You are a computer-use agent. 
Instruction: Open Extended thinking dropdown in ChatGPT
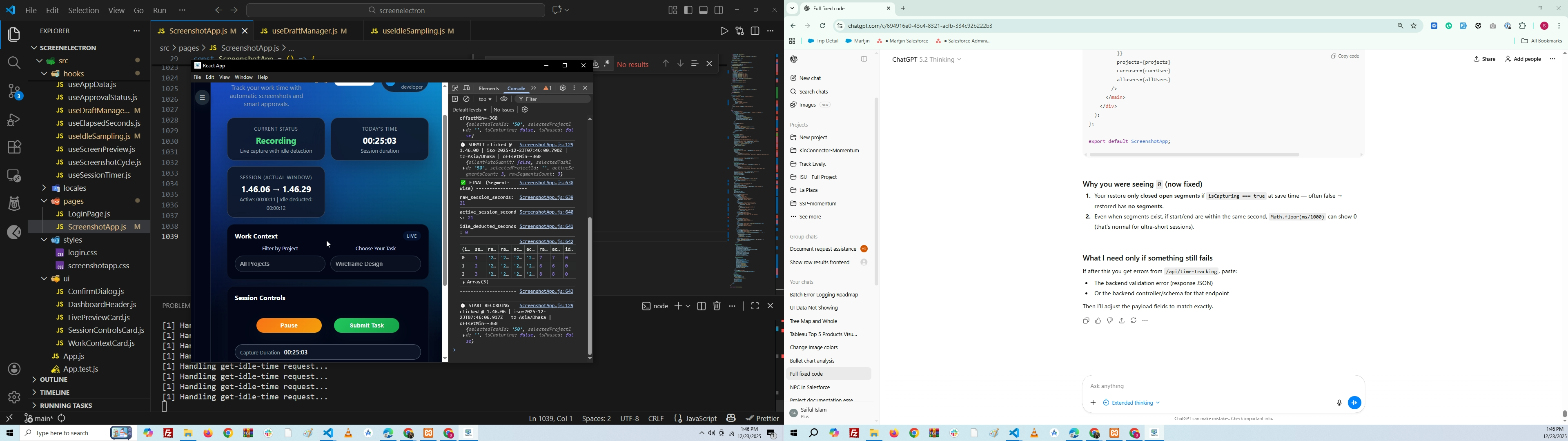pos(1132,403)
